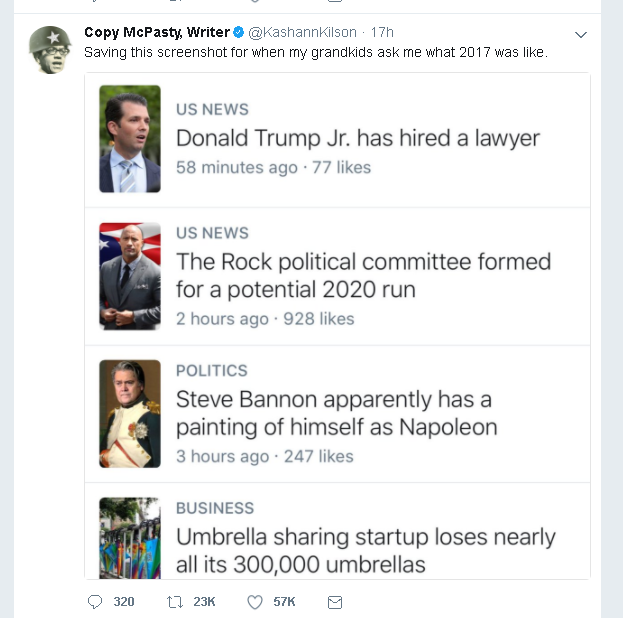Open the tweet's more options chevron
This screenshot has width=623, height=618.
click(581, 35)
